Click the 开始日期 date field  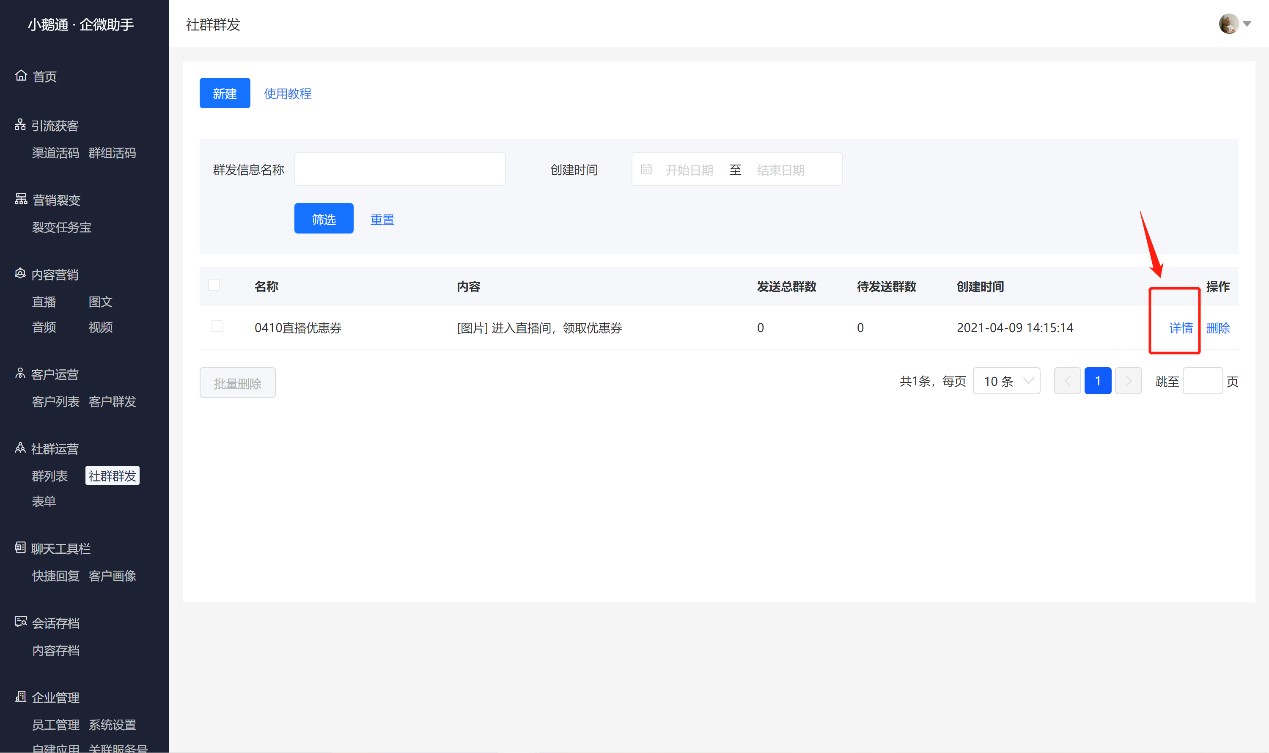tap(690, 170)
